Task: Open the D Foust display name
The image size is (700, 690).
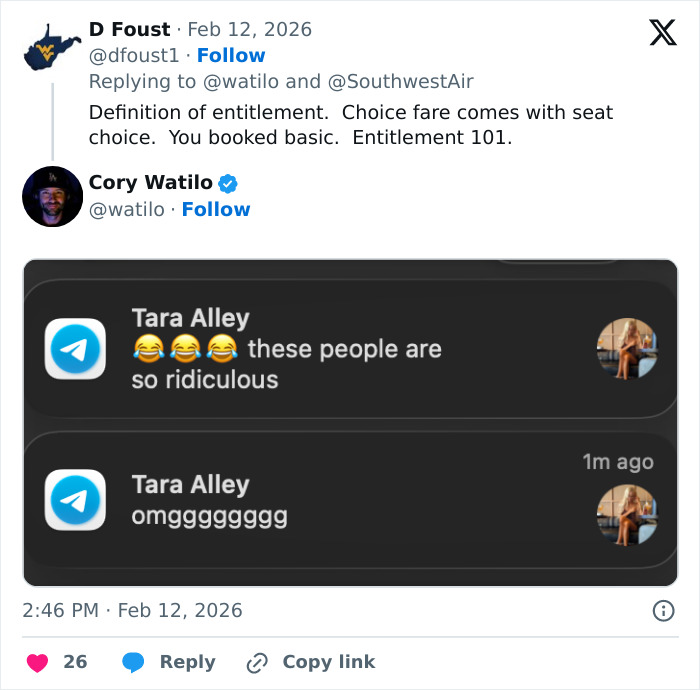Action: coord(130,29)
